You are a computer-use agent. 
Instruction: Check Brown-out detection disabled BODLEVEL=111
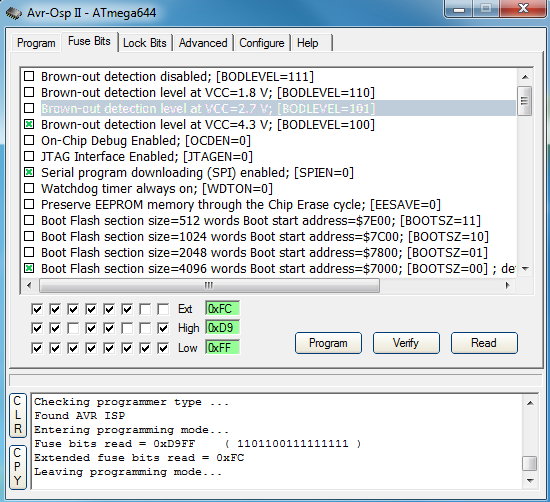coord(29,76)
